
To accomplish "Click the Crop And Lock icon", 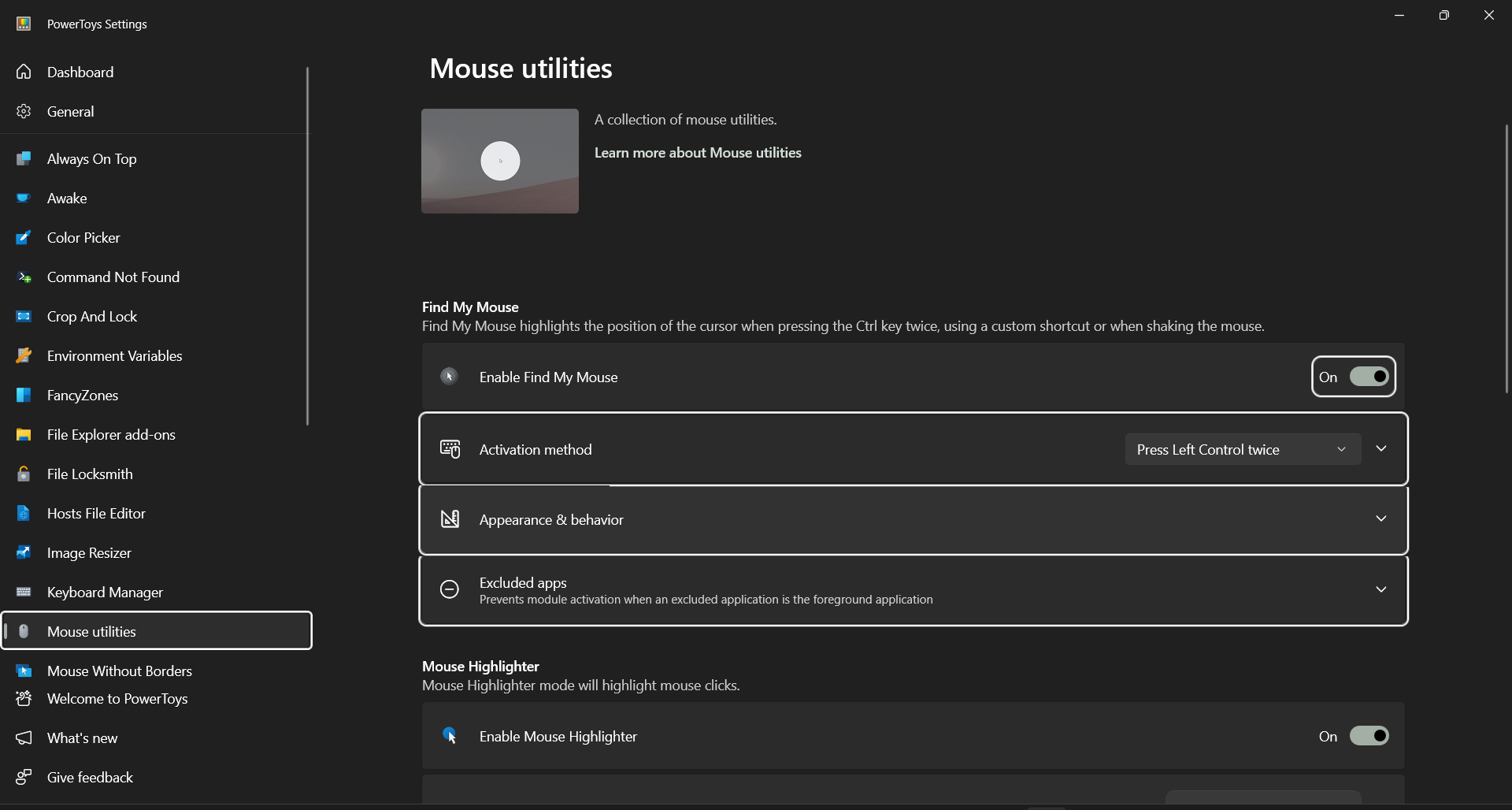I will (x=24, y=316).
